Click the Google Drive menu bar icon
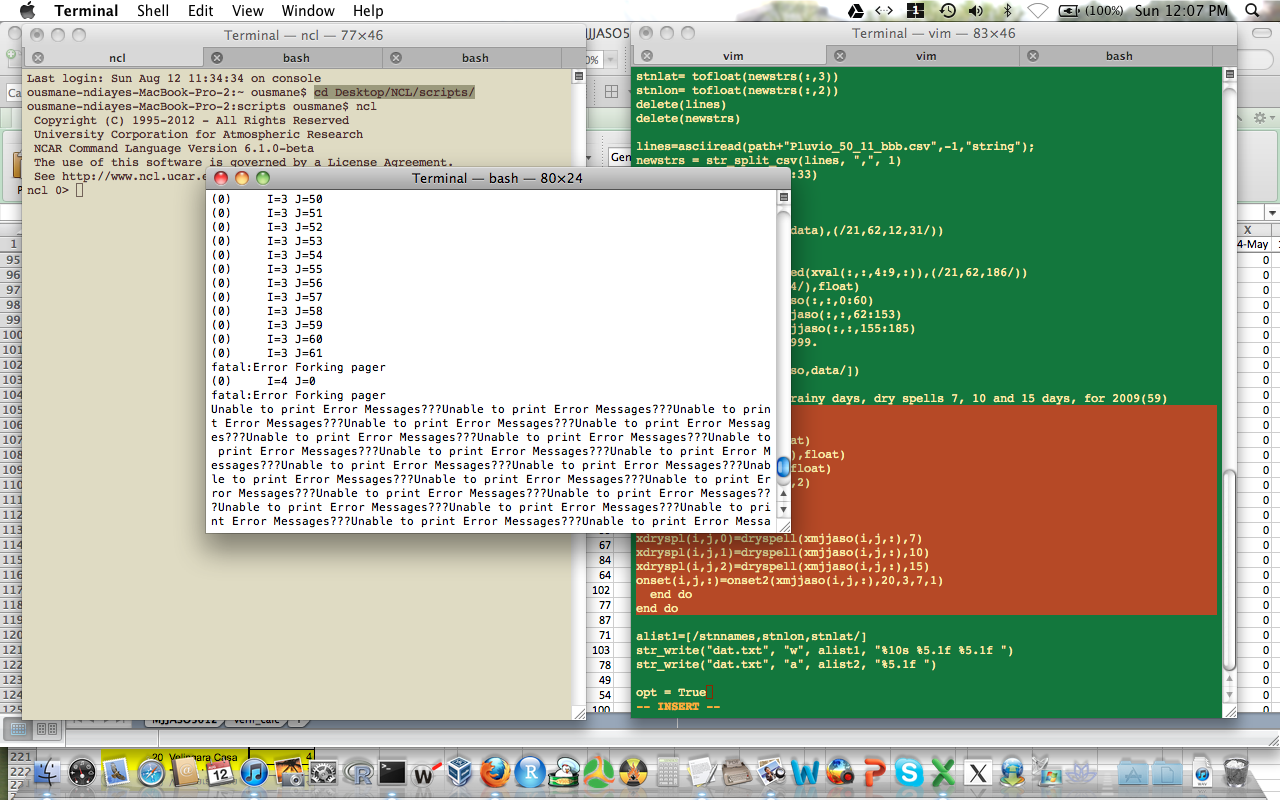 pos(856,11)
